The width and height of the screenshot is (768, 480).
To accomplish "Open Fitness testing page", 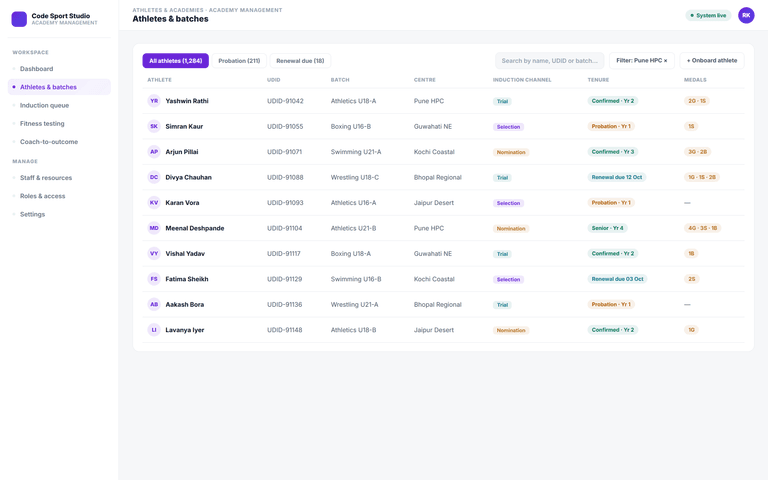I will 59,123.
